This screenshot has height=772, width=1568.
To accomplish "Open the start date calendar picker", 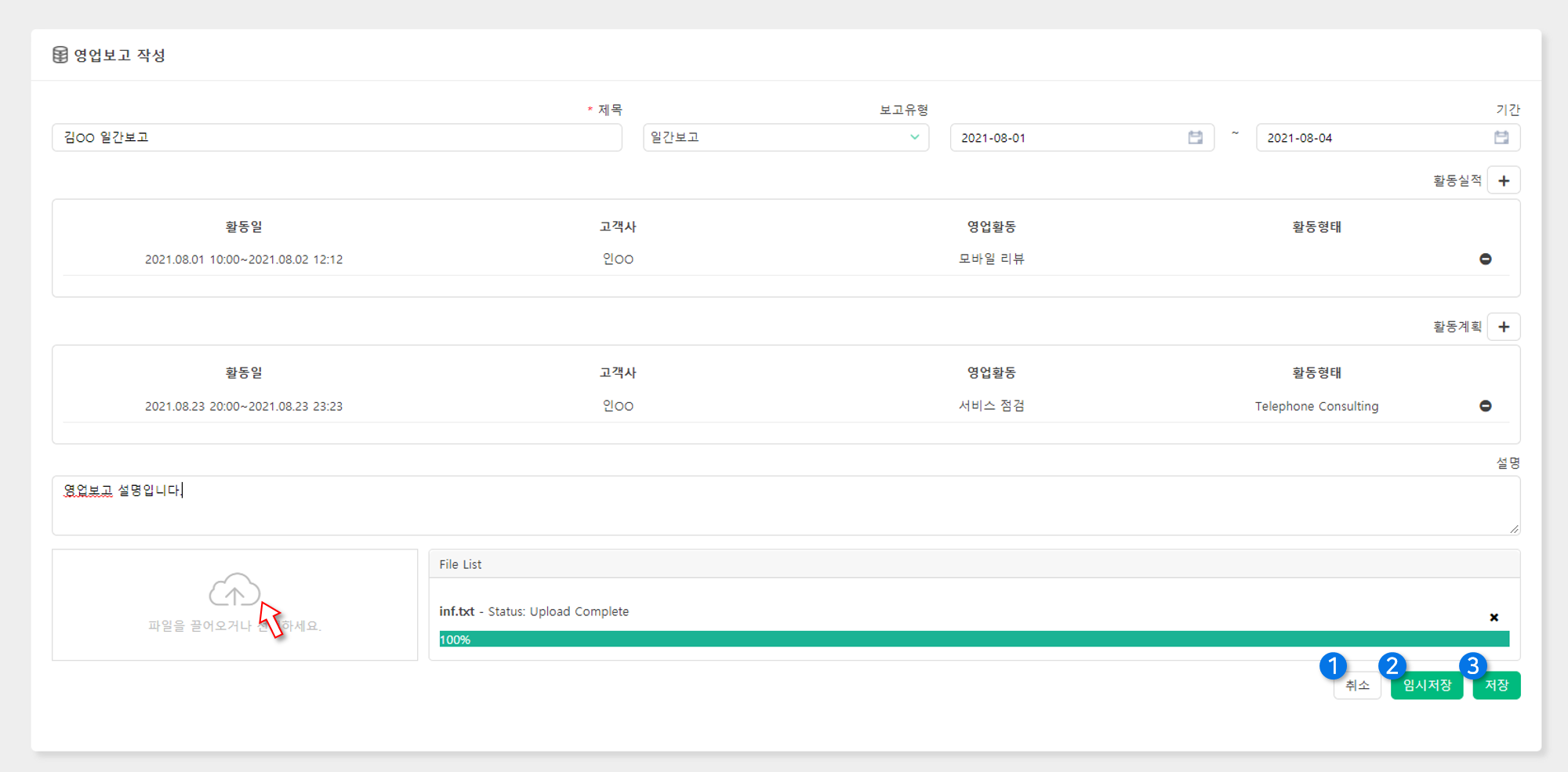I will pyautogui.click(x=1195, y=138).
